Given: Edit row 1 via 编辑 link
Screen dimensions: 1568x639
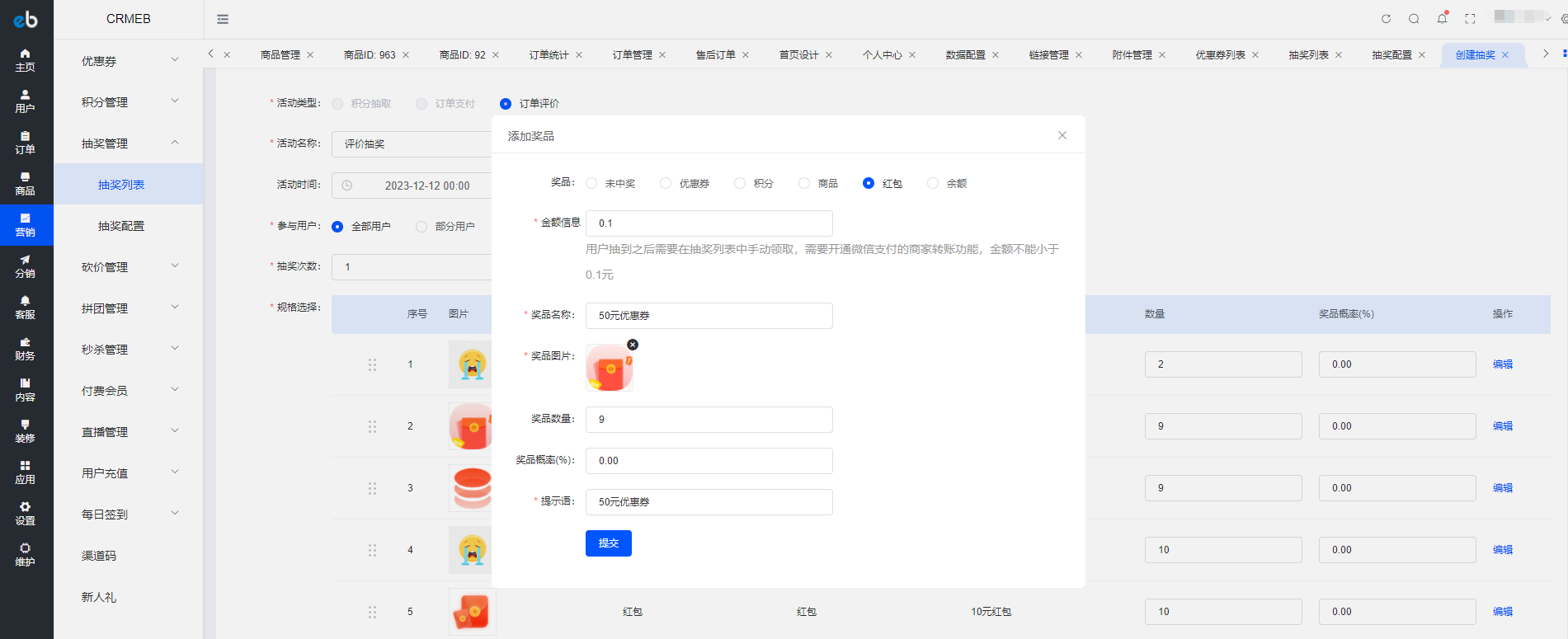Looking at the screenshot, I should point(1503,364).
